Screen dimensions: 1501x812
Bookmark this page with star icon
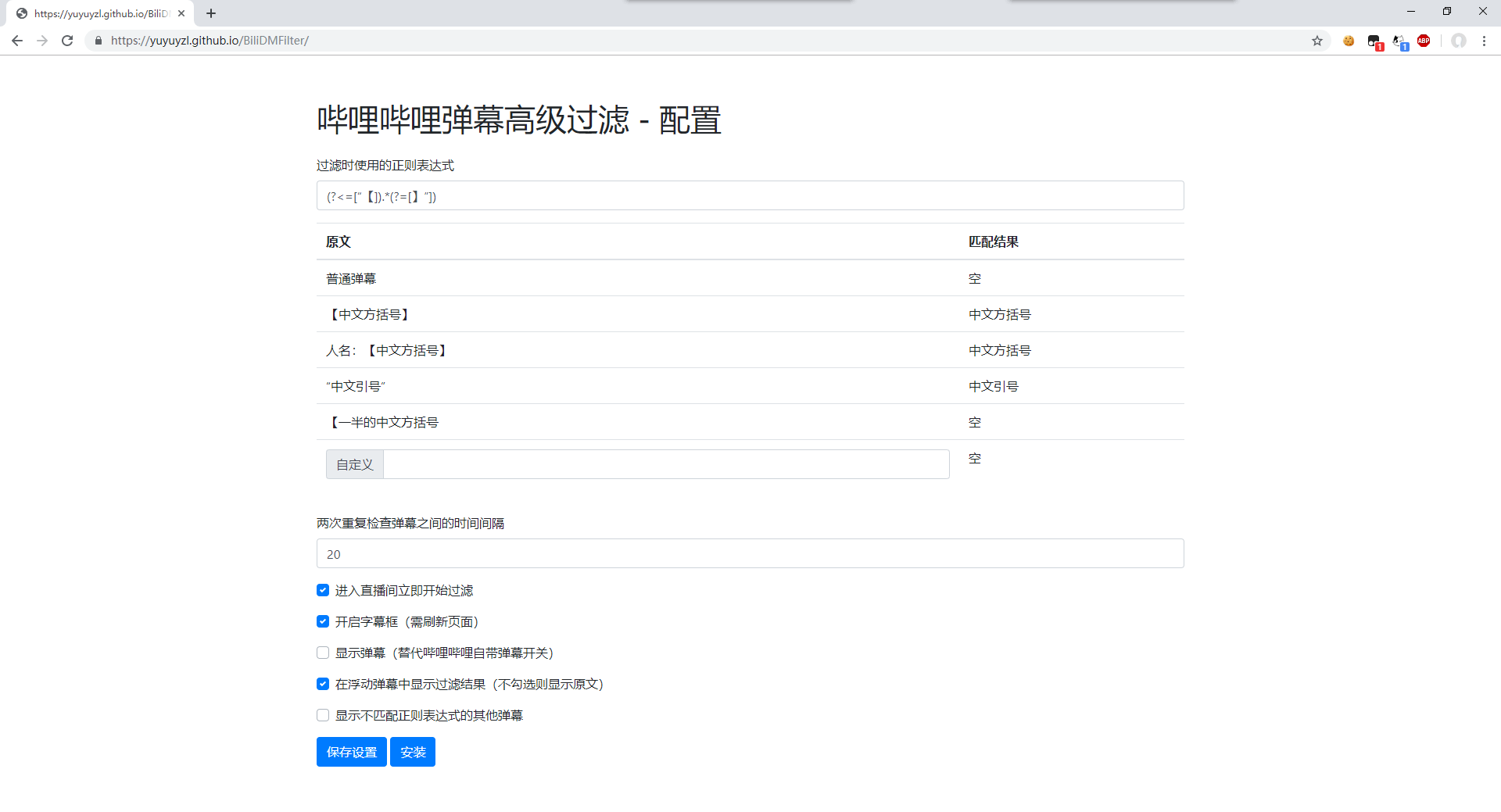point(1317,41)
